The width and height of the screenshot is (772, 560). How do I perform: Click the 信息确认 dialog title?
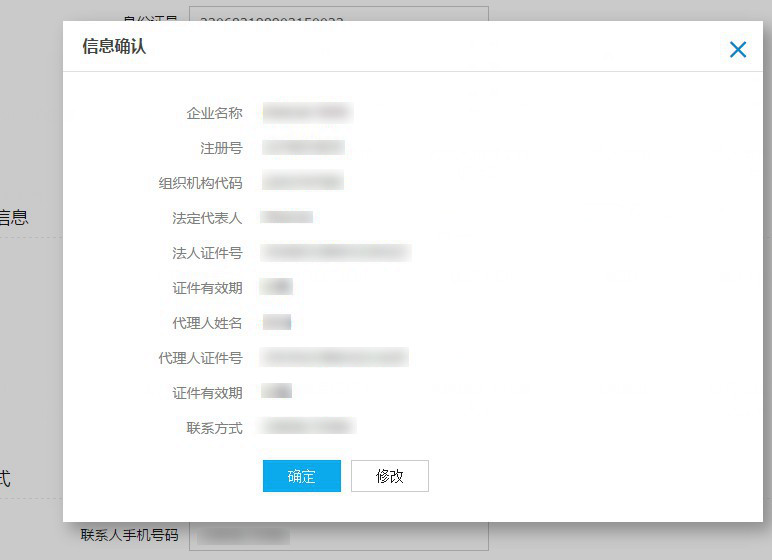(x=114, y=46)
